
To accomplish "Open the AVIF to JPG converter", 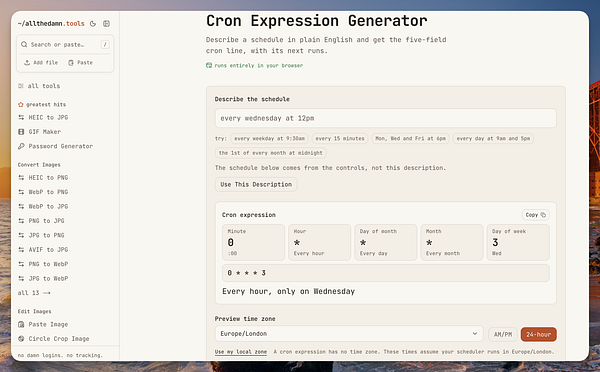I will pyautogui.click(x=43, y=250).
